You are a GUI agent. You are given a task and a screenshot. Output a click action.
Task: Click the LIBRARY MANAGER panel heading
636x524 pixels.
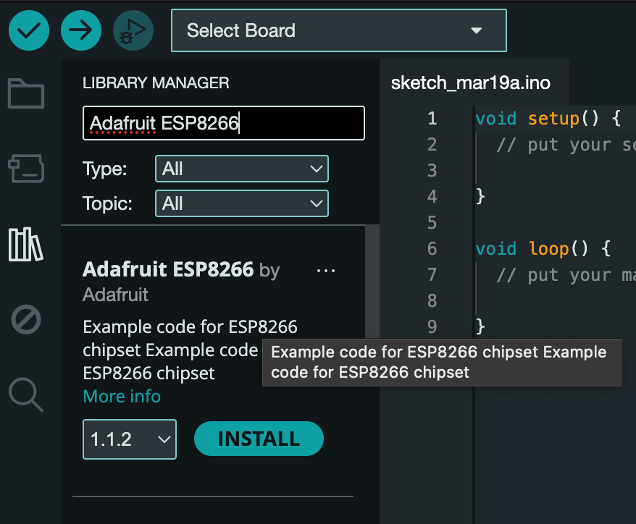(x=156, y=83)
